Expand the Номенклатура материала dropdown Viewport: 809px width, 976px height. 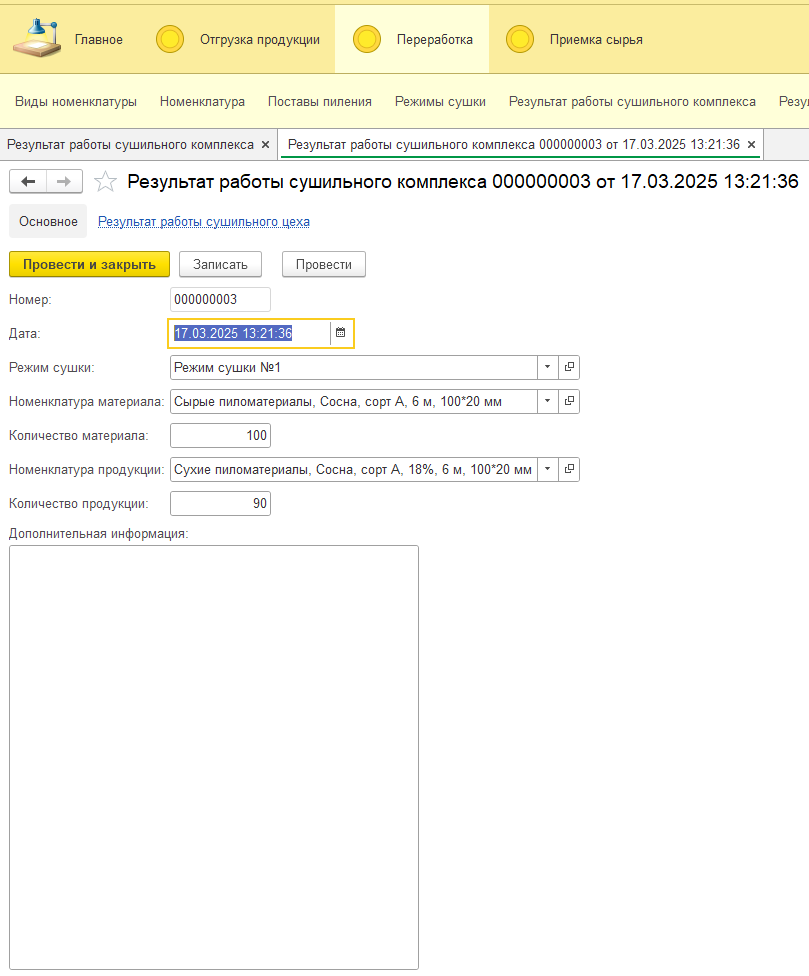547,401
